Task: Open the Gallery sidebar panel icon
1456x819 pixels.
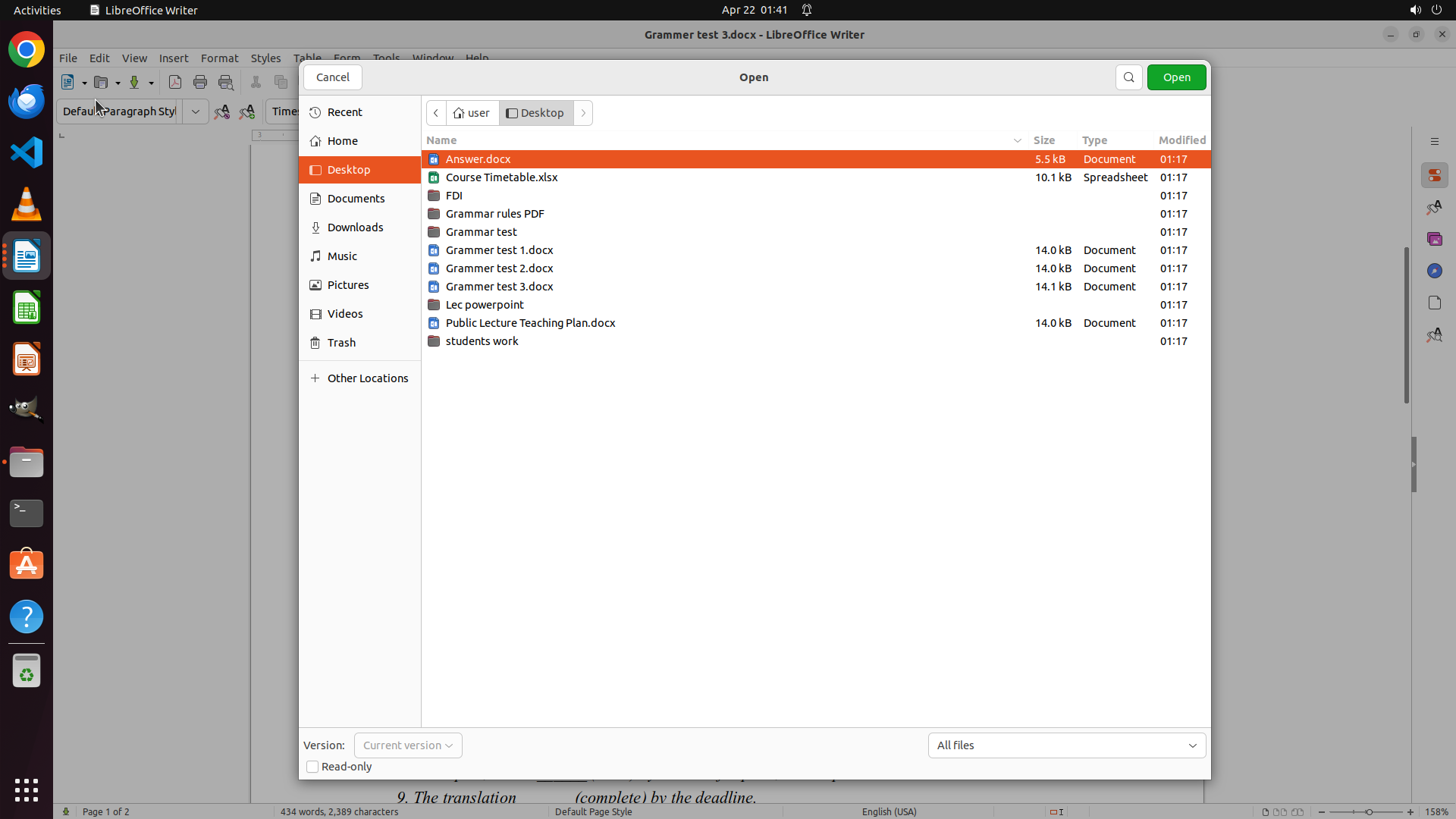Action: (x=1434, y=239)
